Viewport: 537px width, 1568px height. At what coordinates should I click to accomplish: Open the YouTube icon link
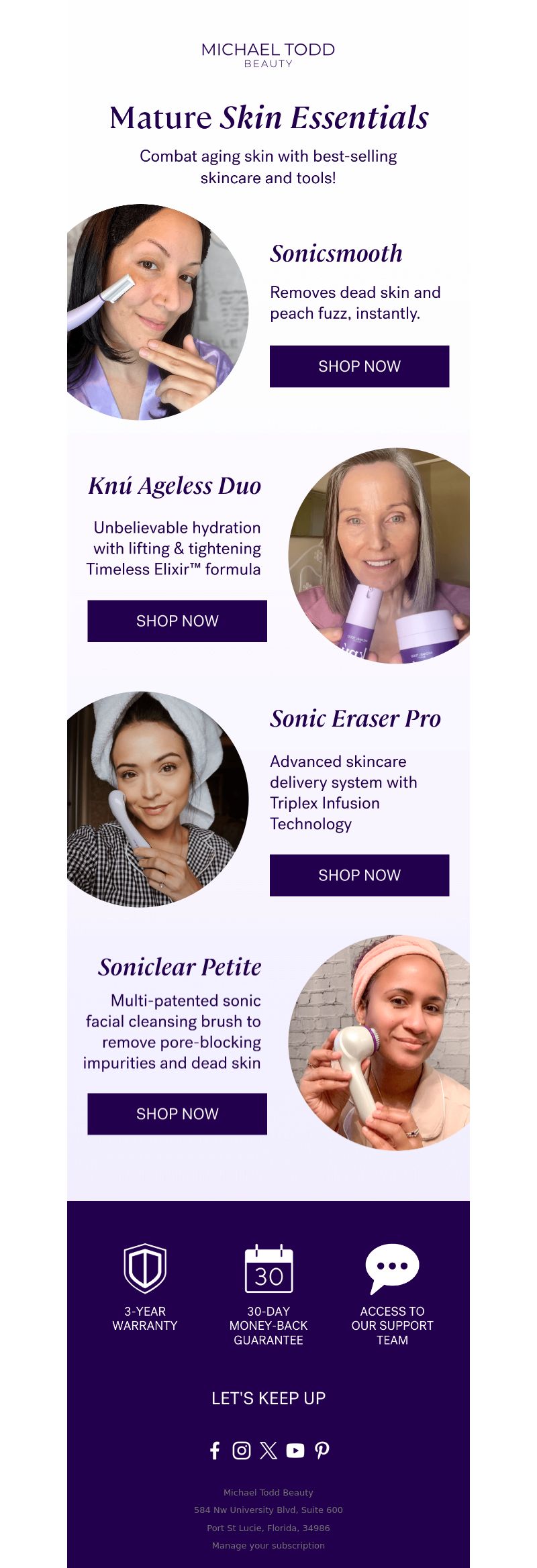tap(295, 1451)
